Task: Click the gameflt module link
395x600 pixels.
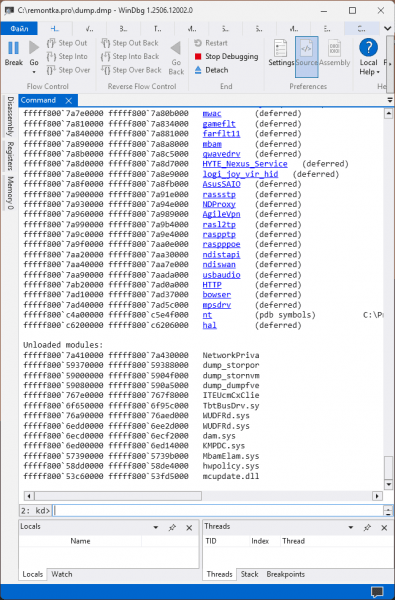Action: click(219, 124)
